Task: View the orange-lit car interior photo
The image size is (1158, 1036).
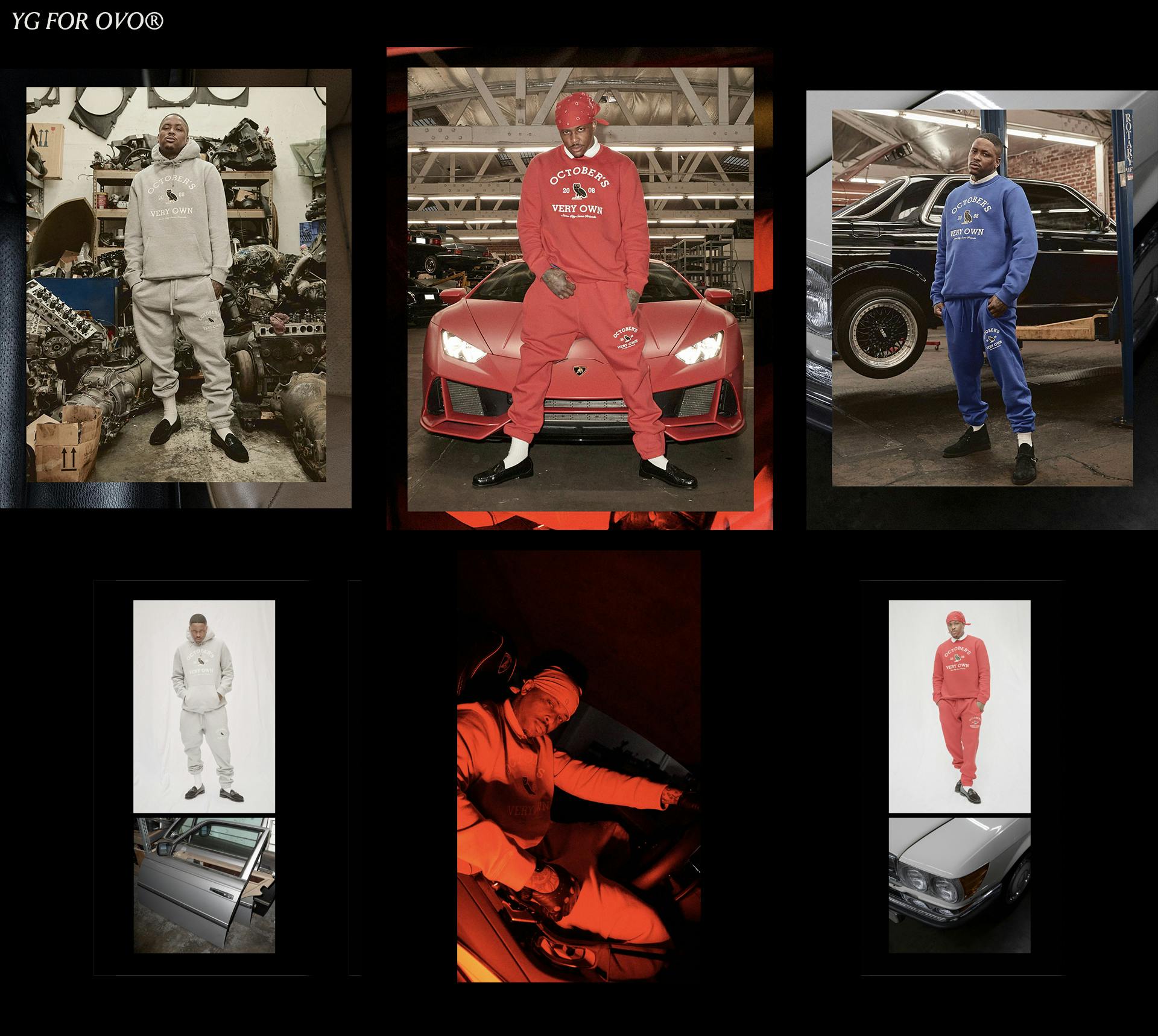Action: coord(578,766)
